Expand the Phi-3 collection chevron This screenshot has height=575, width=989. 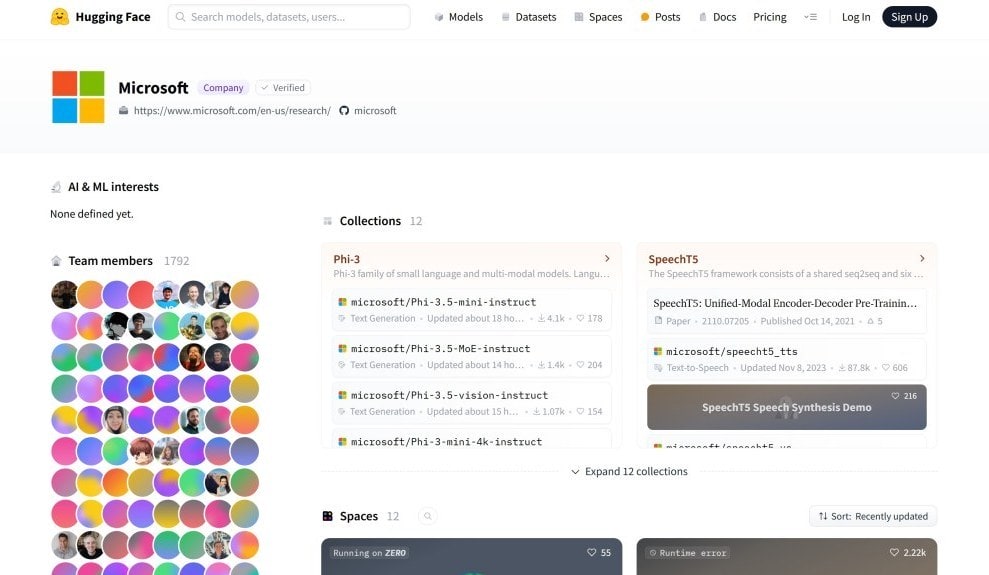point(607,258)
